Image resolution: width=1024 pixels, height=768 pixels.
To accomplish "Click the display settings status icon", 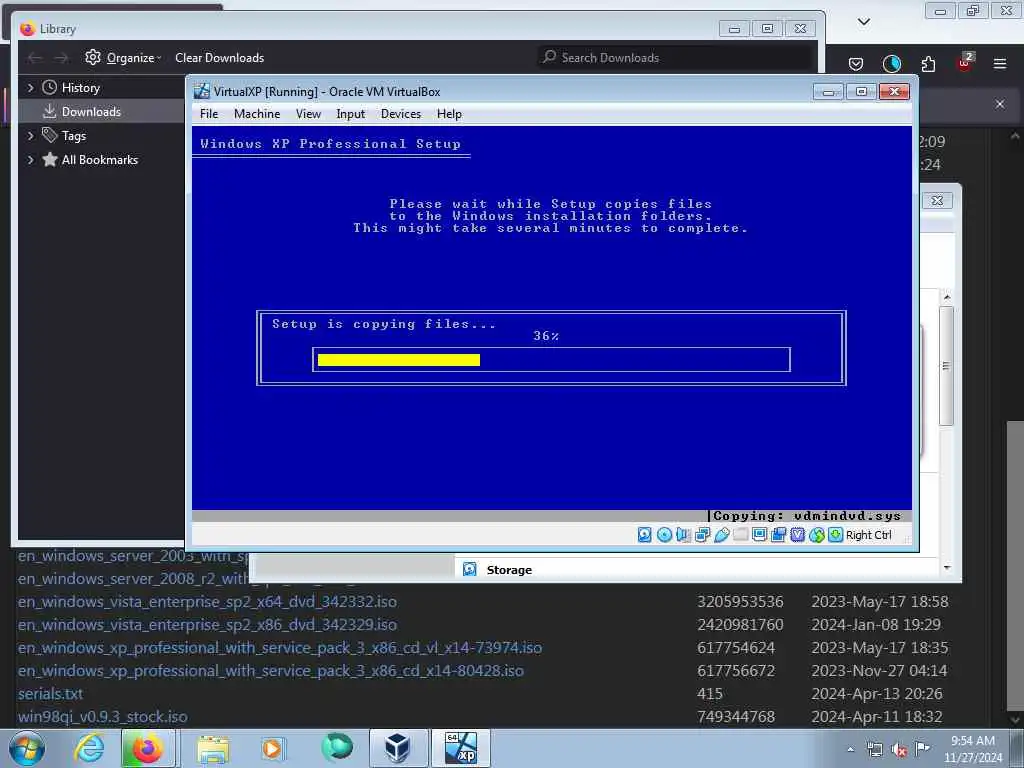I will pyautogui.click(x=760, y=535).
